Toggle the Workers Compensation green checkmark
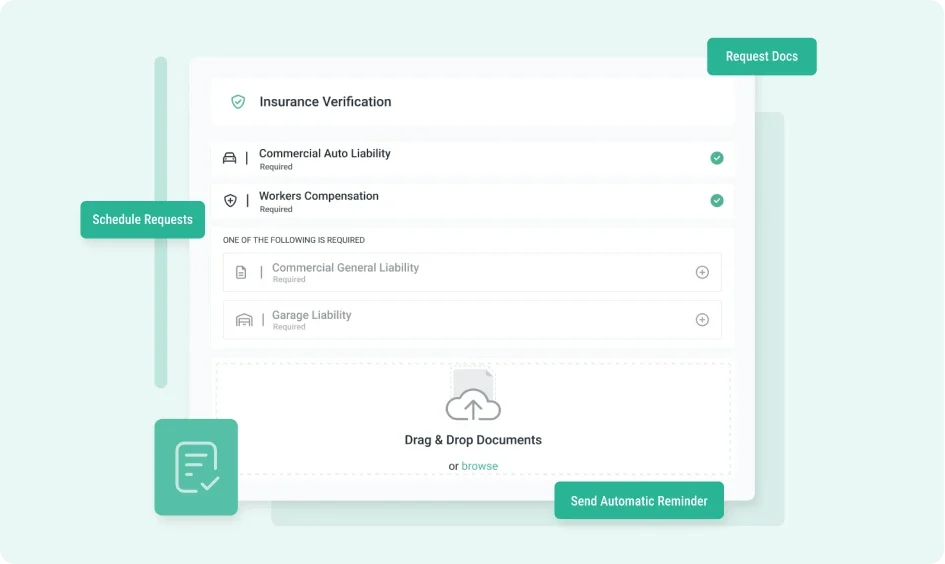This screenshot has width=945, height=564. 717,201
